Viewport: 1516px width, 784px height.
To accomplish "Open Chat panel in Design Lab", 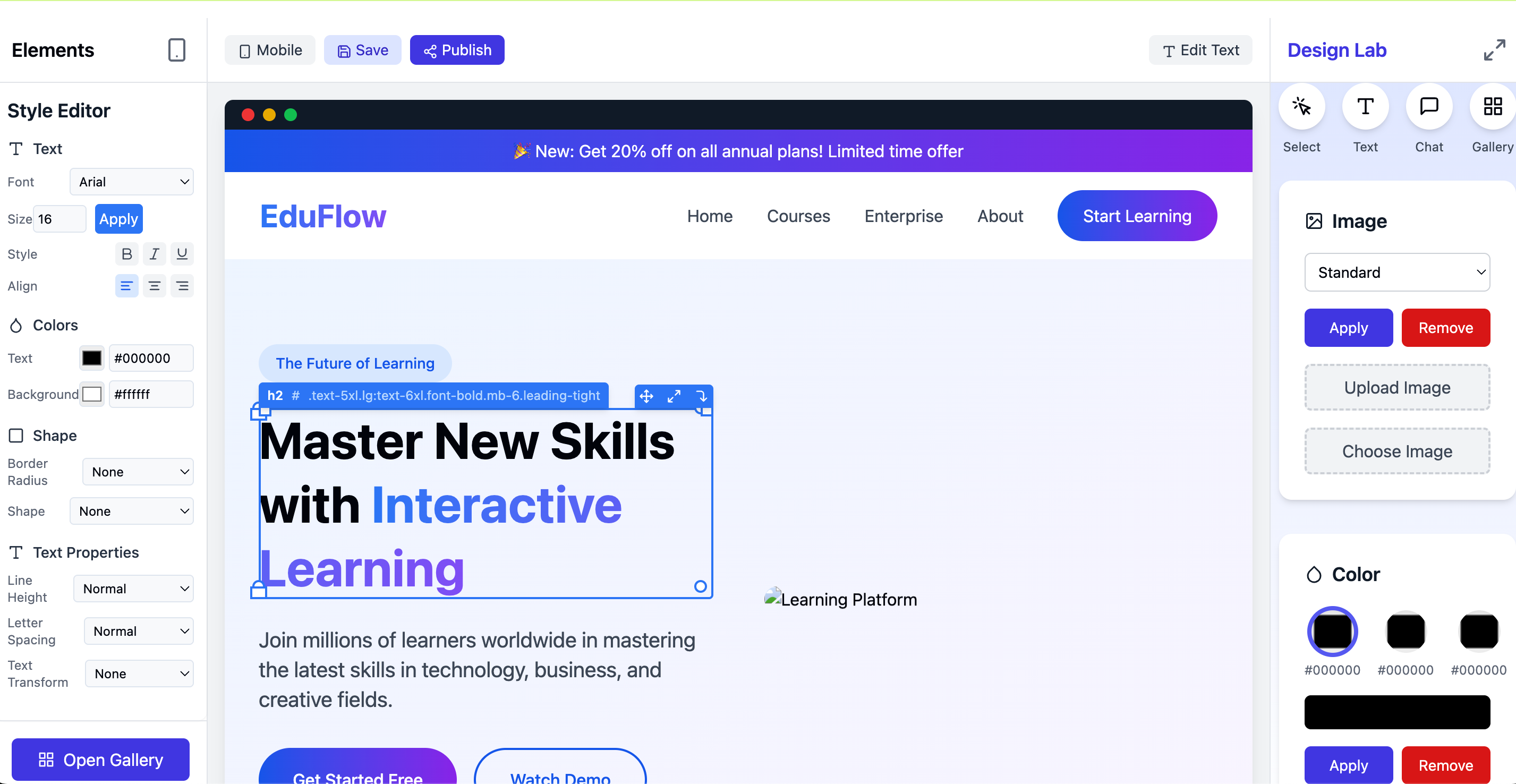I will point(1429,108).
